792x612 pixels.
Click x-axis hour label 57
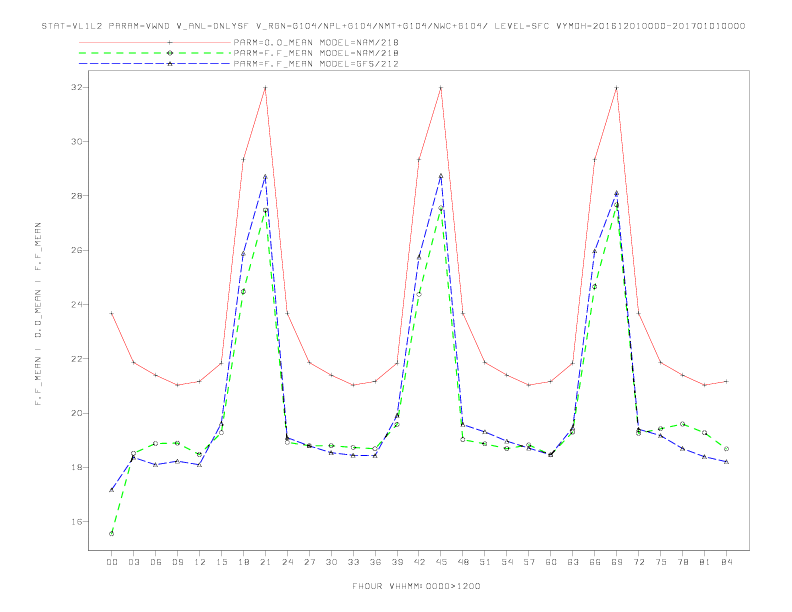[529, 562]
